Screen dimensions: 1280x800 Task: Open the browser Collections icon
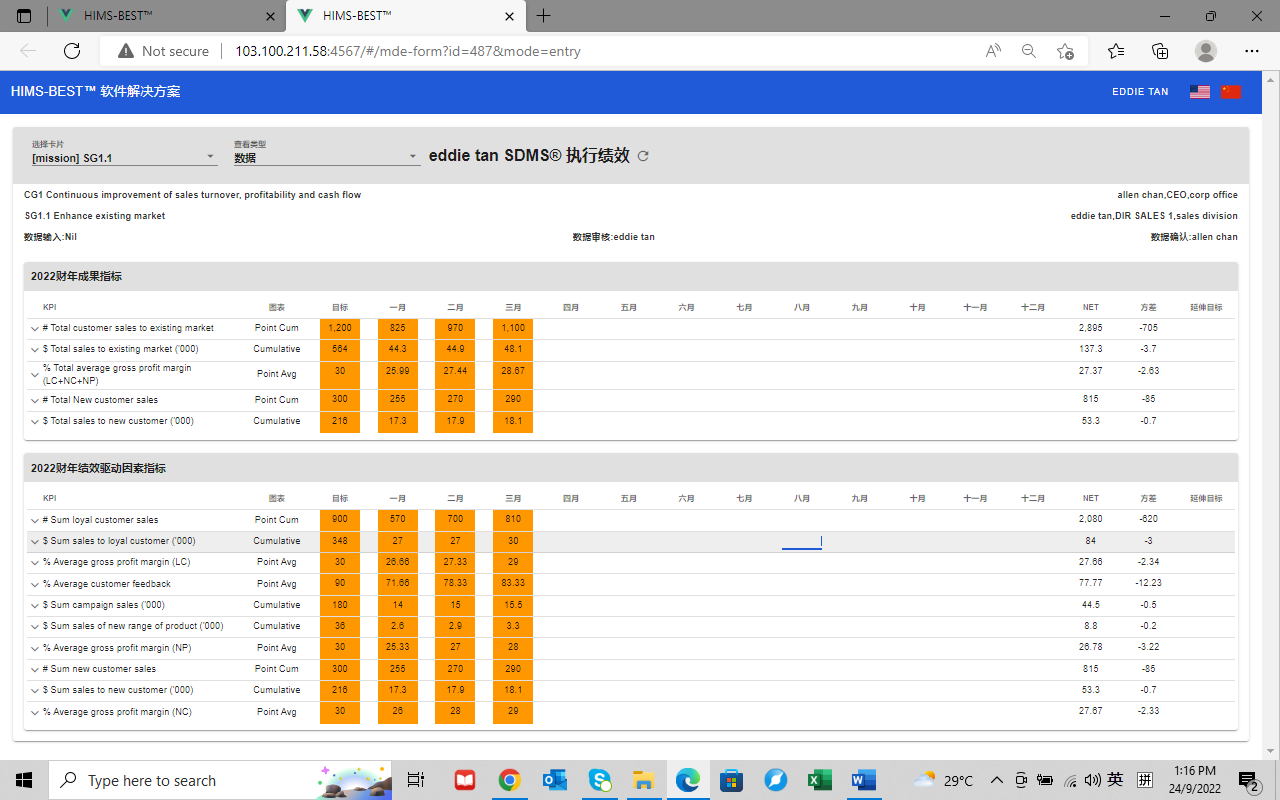[1160, 51]
